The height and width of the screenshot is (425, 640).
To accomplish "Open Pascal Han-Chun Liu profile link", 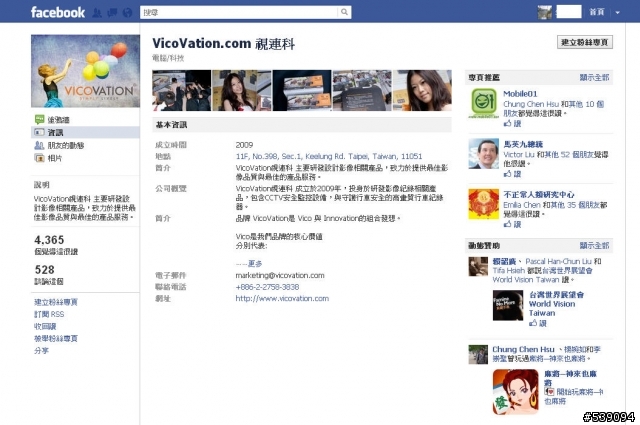I will [x=558, y=261].
